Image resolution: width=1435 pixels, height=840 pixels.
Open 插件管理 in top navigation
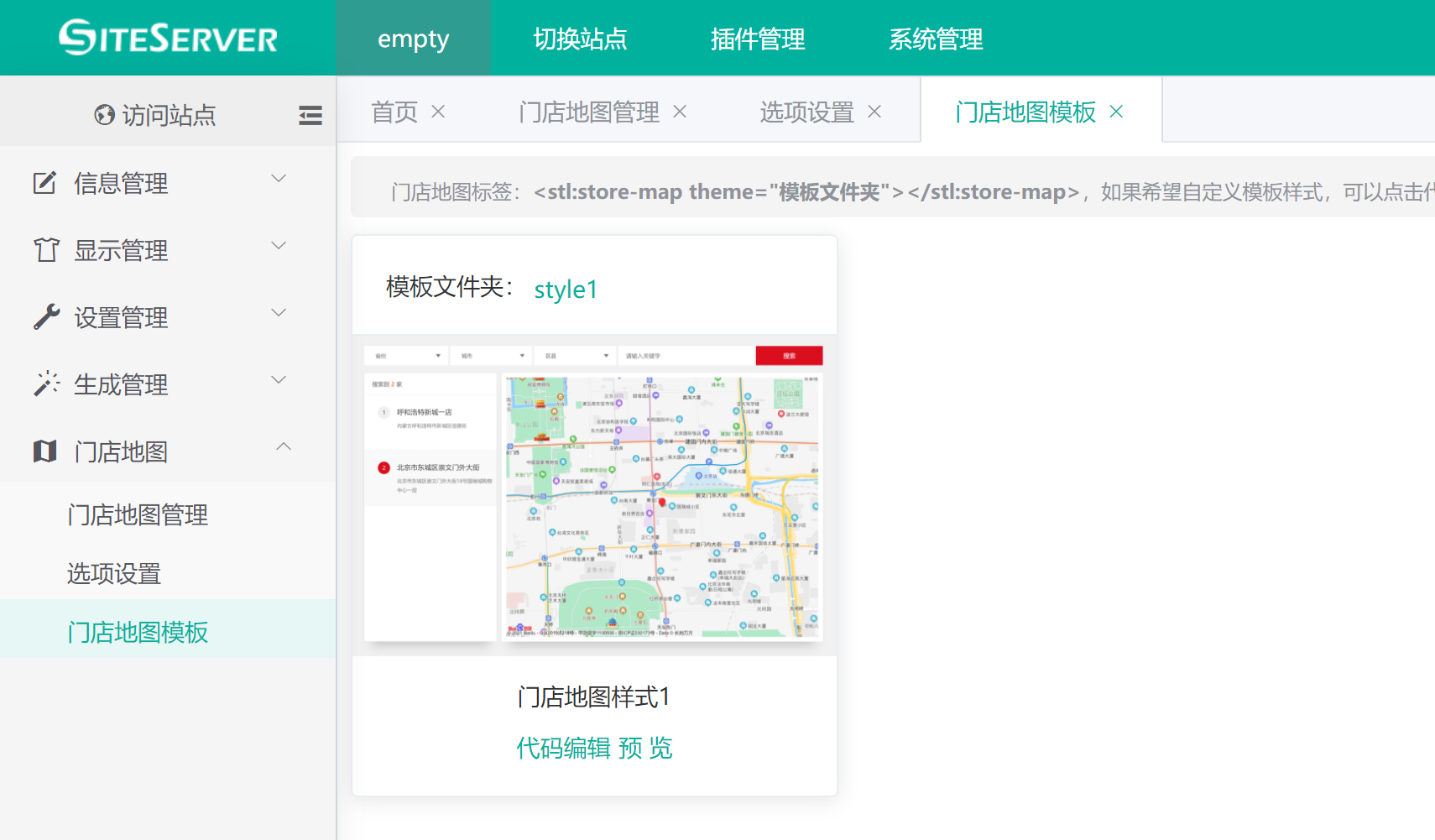(757, 39)
